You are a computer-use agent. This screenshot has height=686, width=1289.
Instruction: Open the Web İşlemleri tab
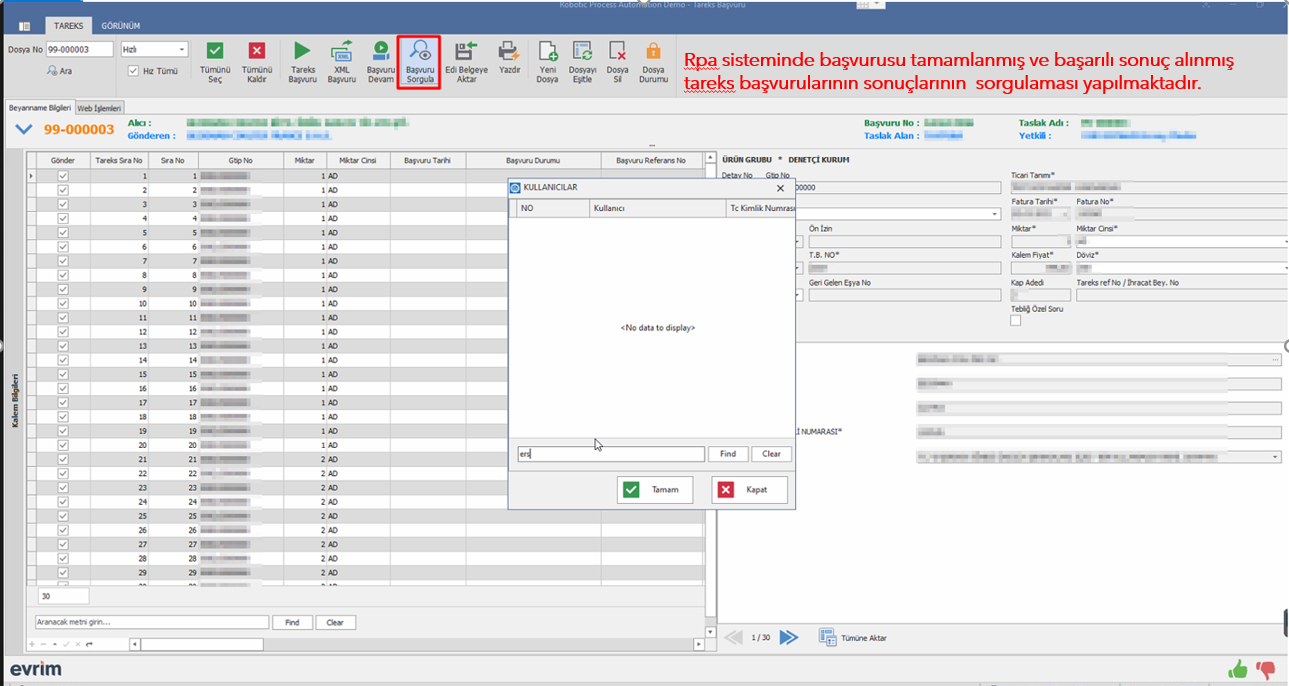[100, 107]
